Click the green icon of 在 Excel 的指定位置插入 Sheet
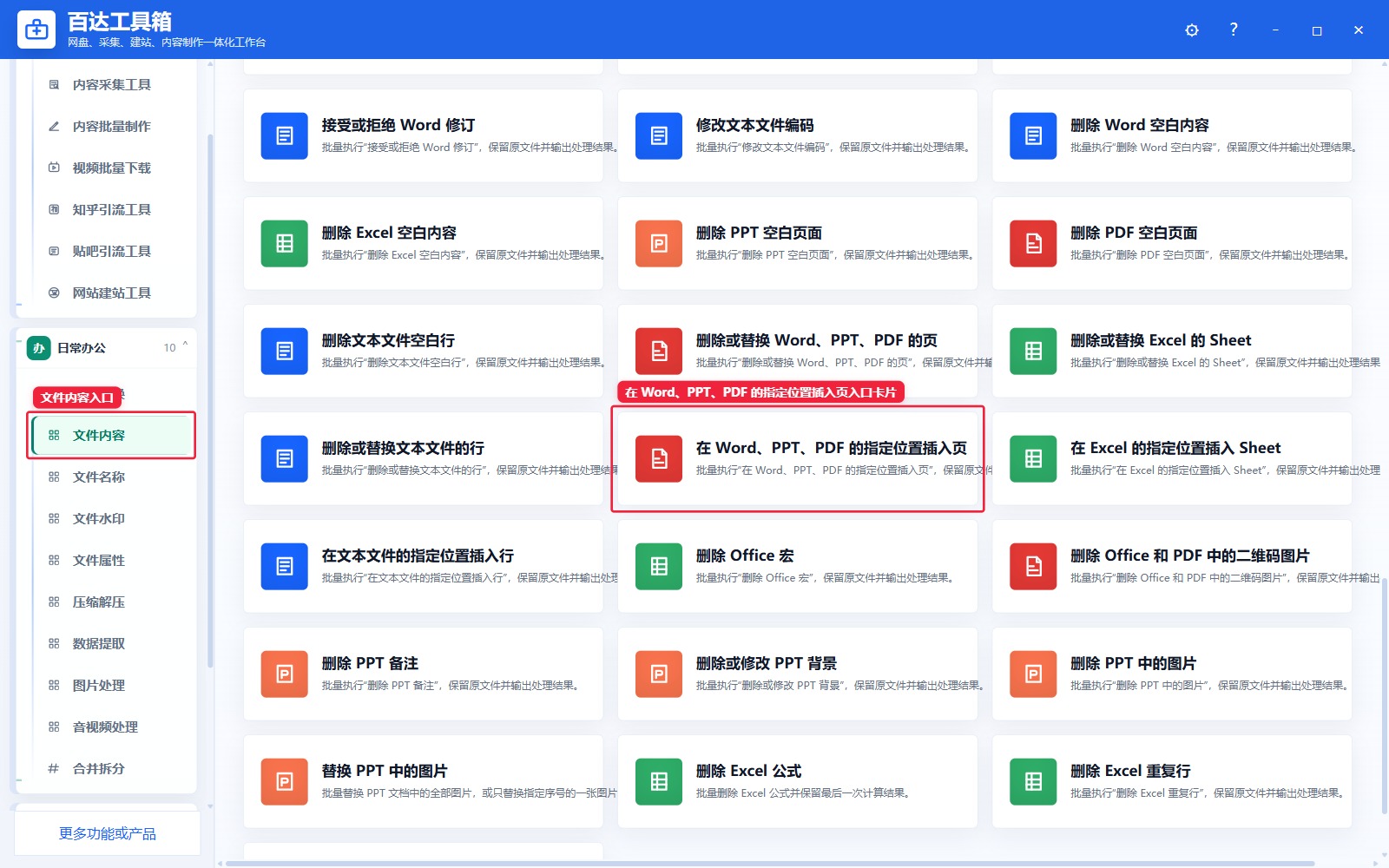The height and width of the screenshot is (868, 1389). pos(1033,458)
